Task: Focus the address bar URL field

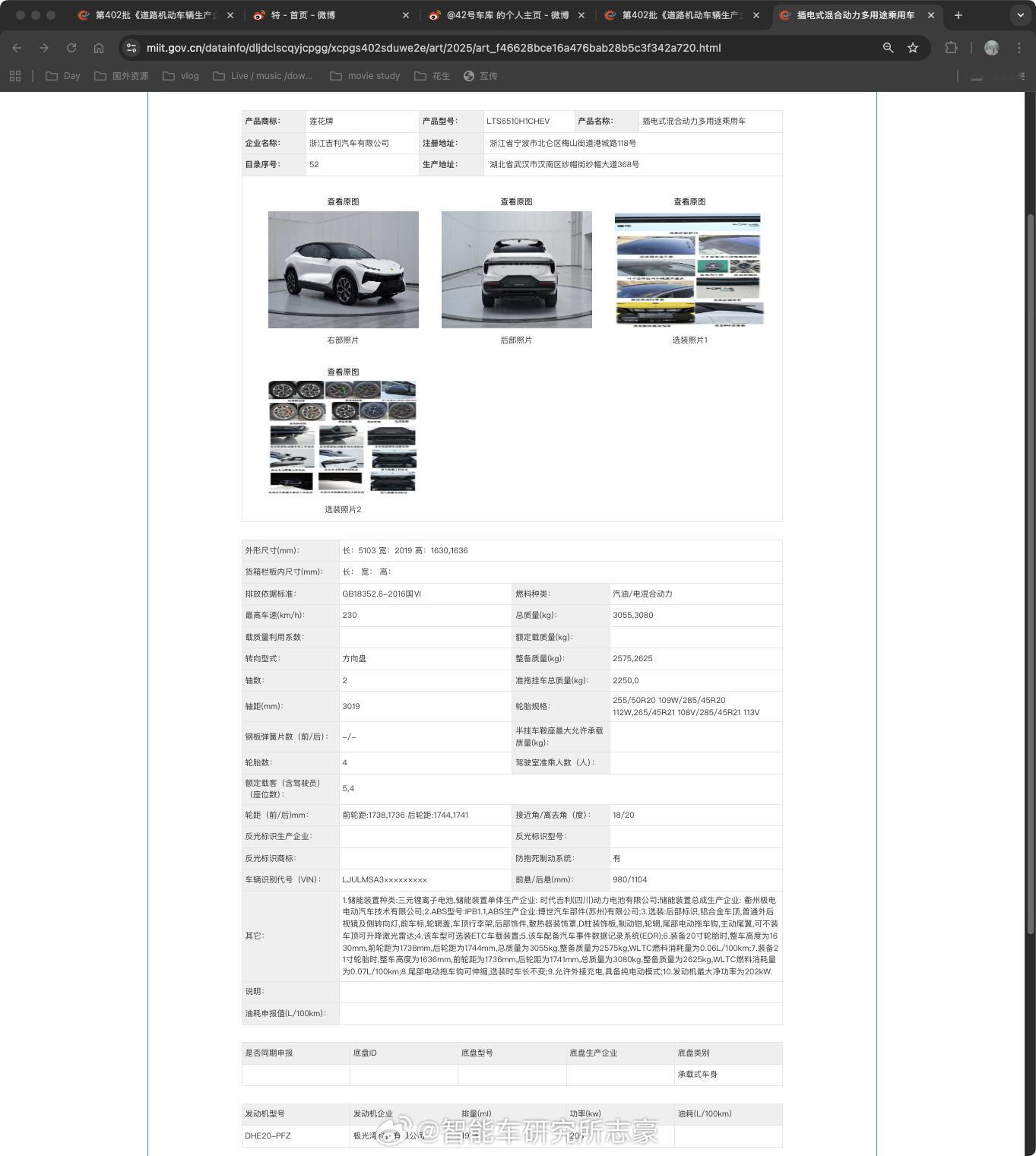Action: 434,48
